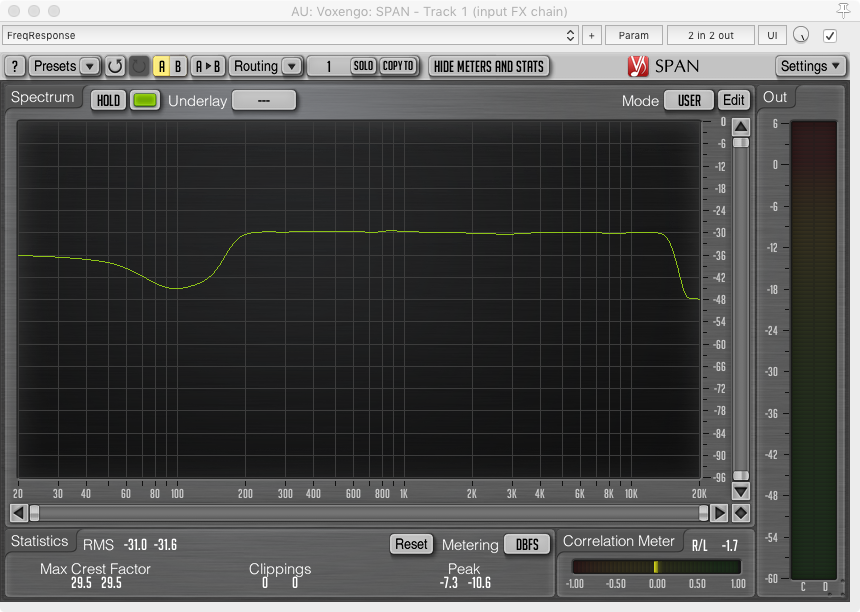
Task: Click RMS value -31.0
Action: tap(135, 545)
